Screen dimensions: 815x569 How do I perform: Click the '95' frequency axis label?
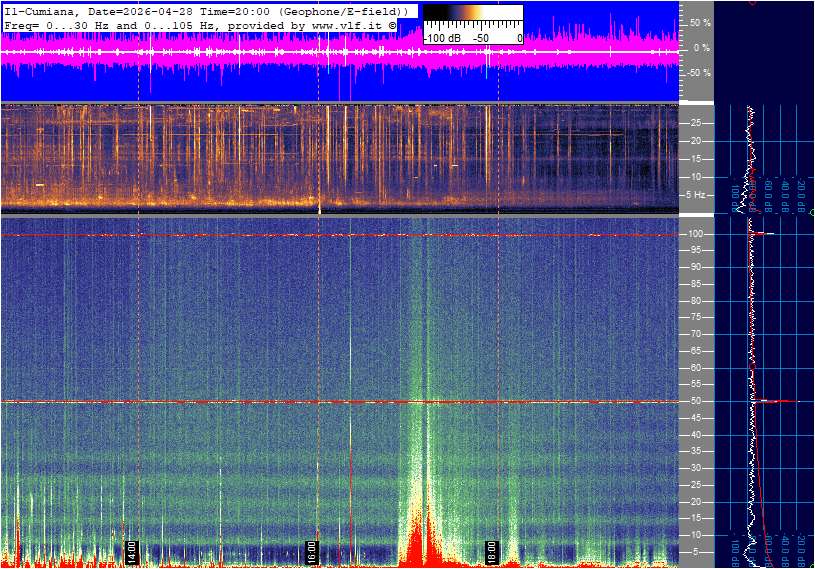click(x=696, y=250)
